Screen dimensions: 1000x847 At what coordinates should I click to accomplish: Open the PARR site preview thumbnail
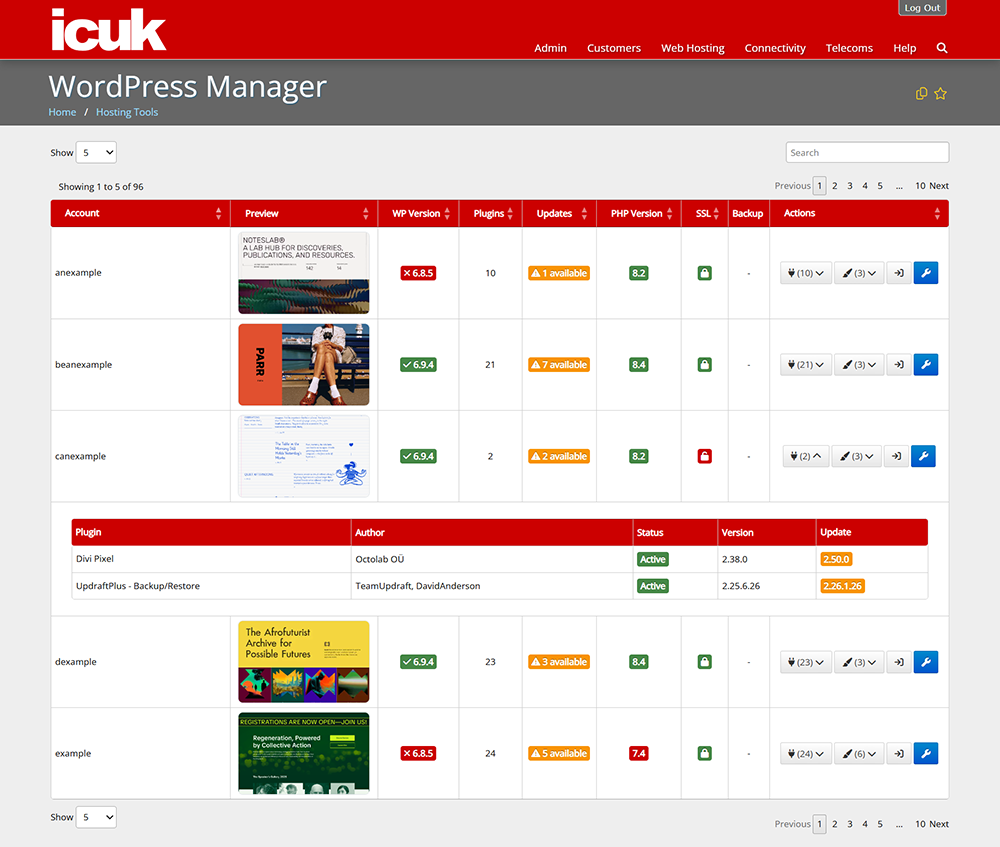[304, 365]
